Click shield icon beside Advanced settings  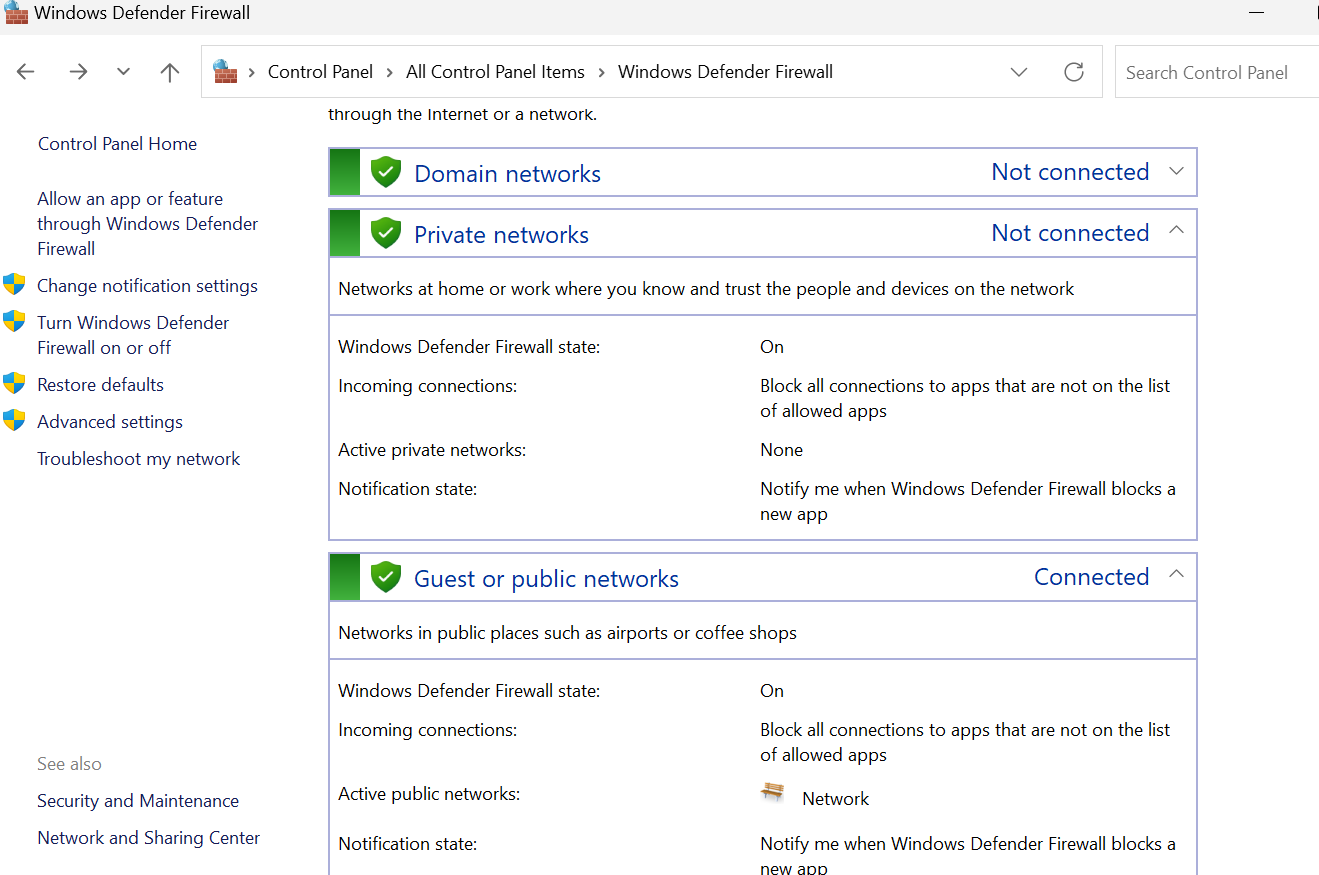[x=14, y=421]
